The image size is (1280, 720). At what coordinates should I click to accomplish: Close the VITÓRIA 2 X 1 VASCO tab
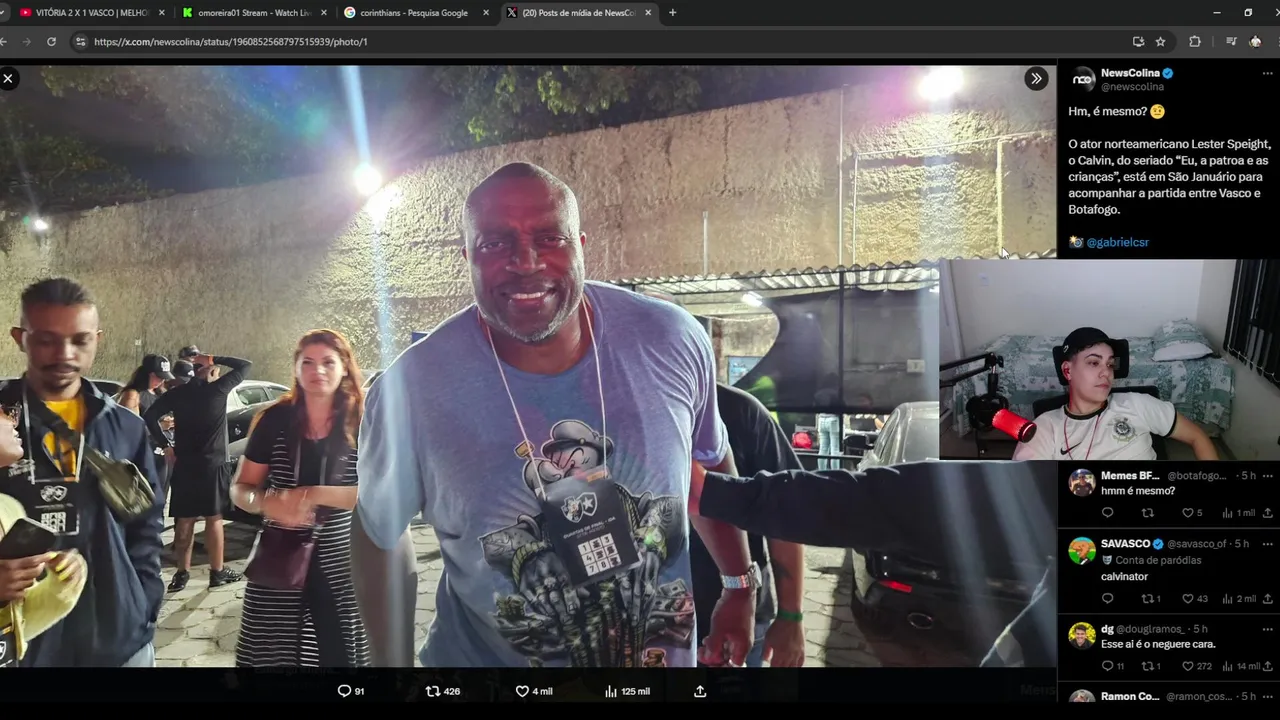162,13
